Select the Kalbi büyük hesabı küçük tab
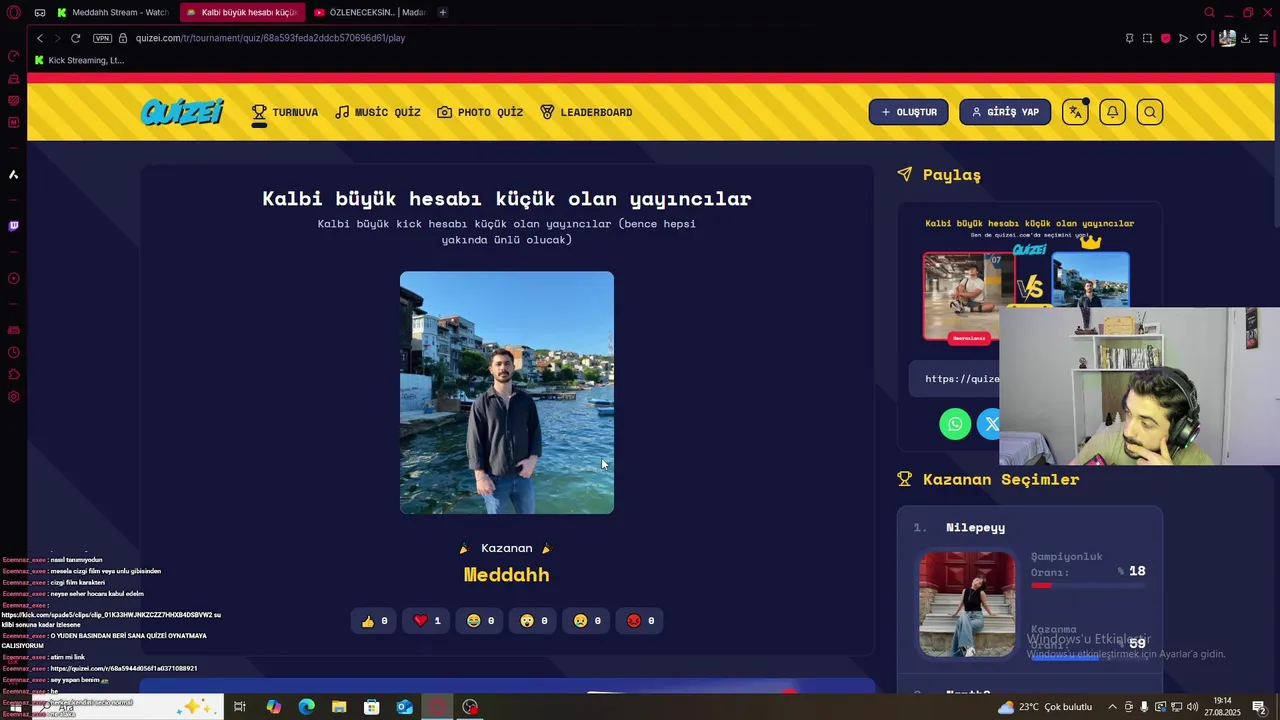Viewport: 1280px width, 720px height. point(241,12)
